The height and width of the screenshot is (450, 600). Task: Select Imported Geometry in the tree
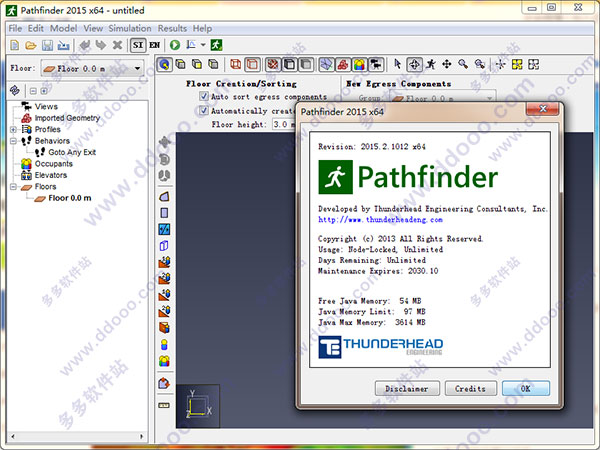(67, 118)
